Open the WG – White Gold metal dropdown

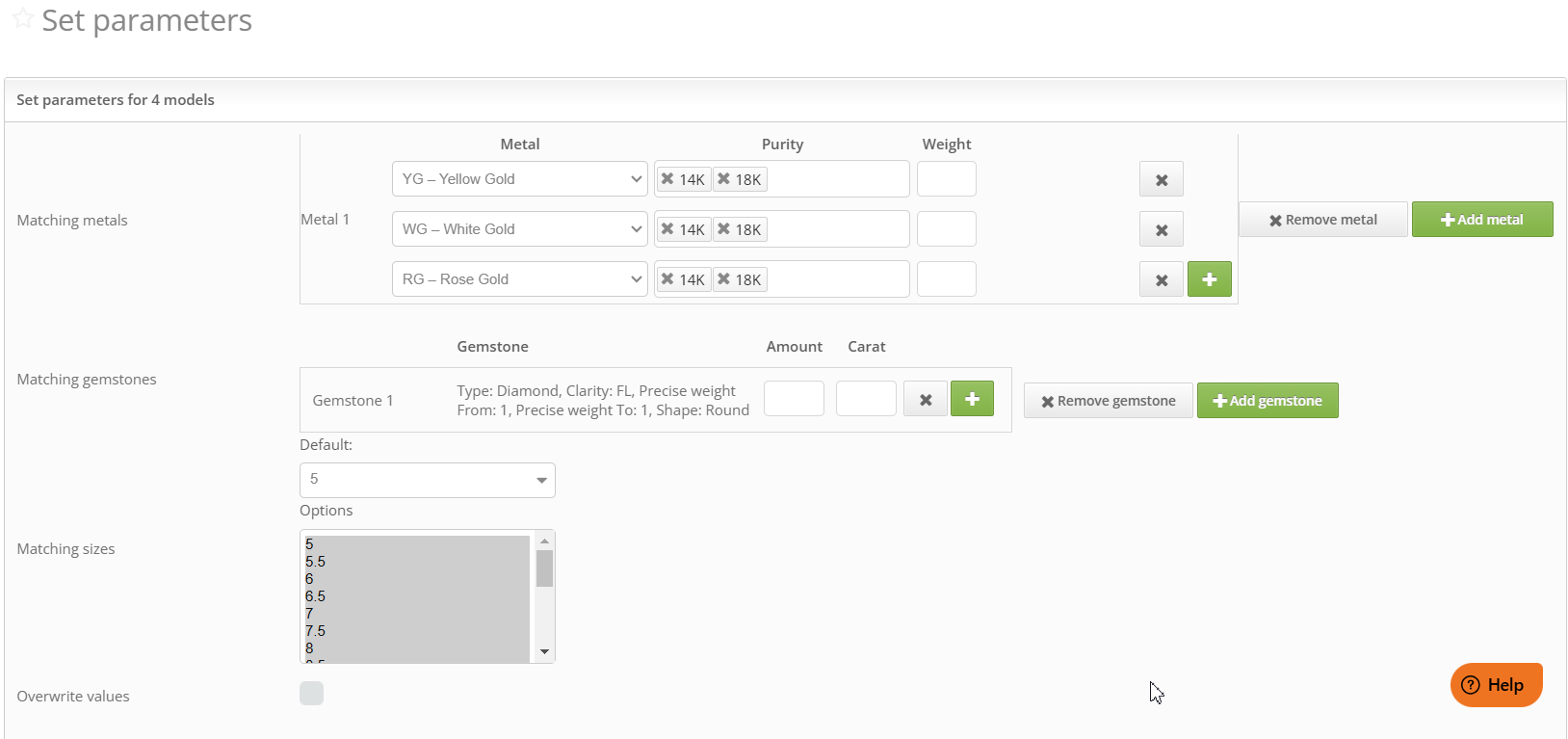(x=520, y=228)
